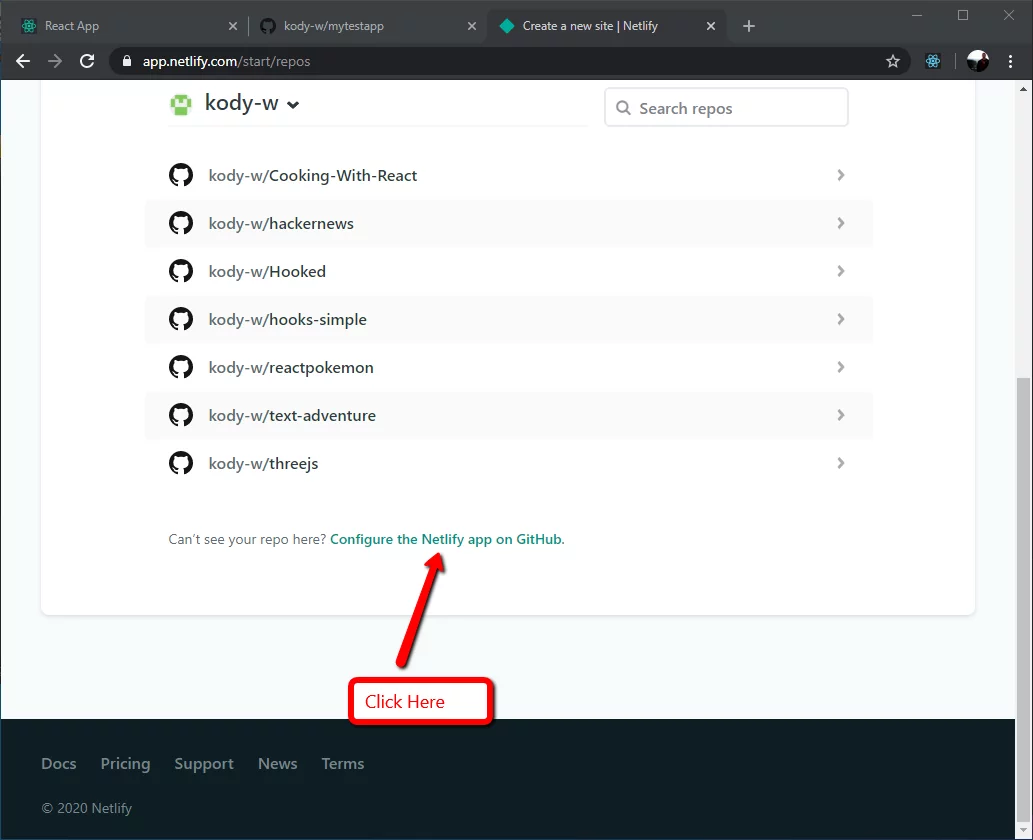The height and width of the screenshot is (840, 1033).
Task: Open the React Developer Tools extension
Action: pyautogui.click(x=933, y=61)
